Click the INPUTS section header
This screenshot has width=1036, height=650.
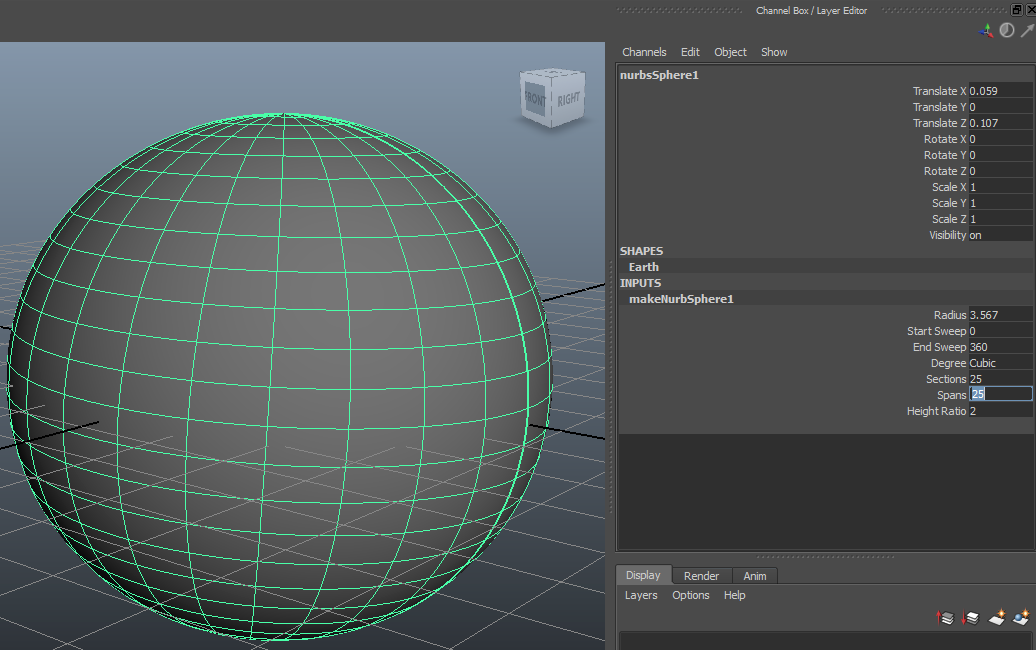(640, 283)
